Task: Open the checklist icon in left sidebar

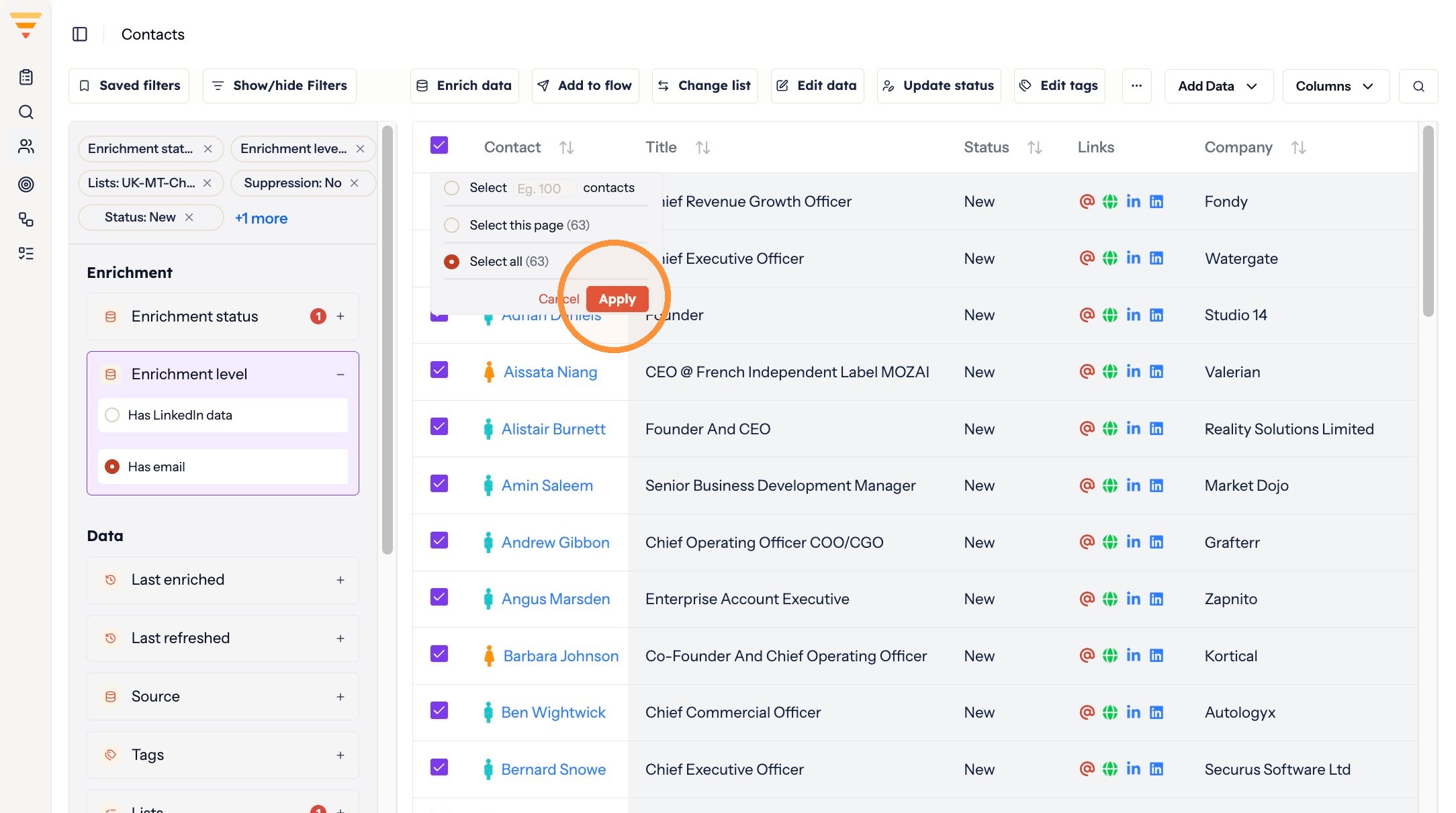Action: pyautogui.click(x=26, y=254)
